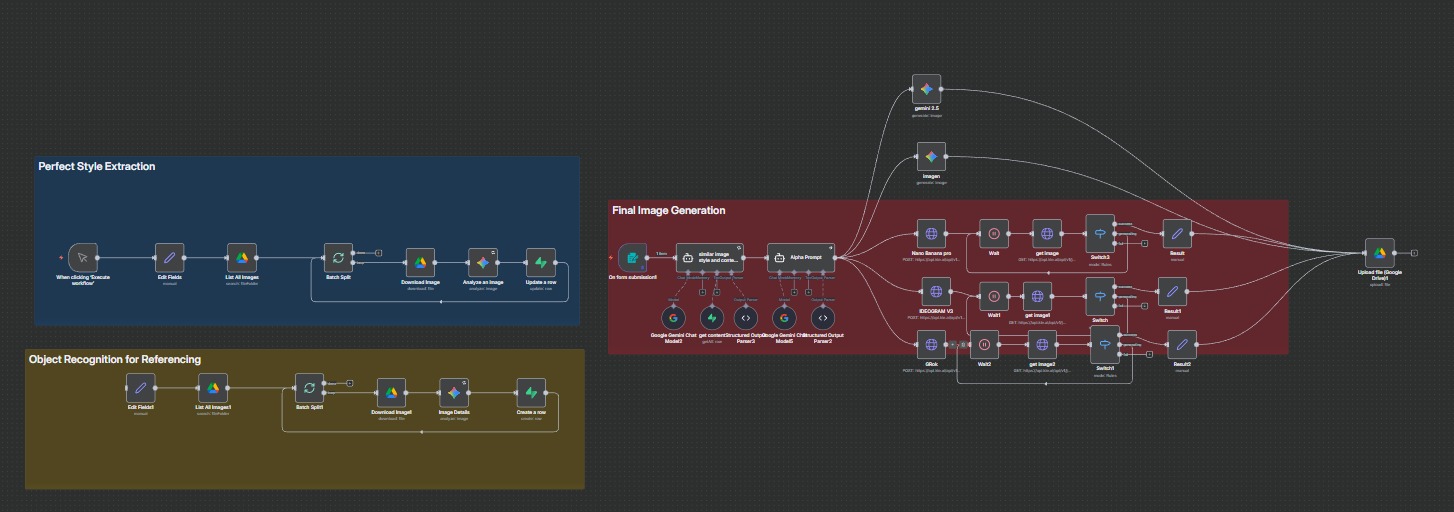This screenshot has width=1454, height=512.
Task: Select the Google Gemini Chat Model2 sub-node
Action: tap(673, 317)
